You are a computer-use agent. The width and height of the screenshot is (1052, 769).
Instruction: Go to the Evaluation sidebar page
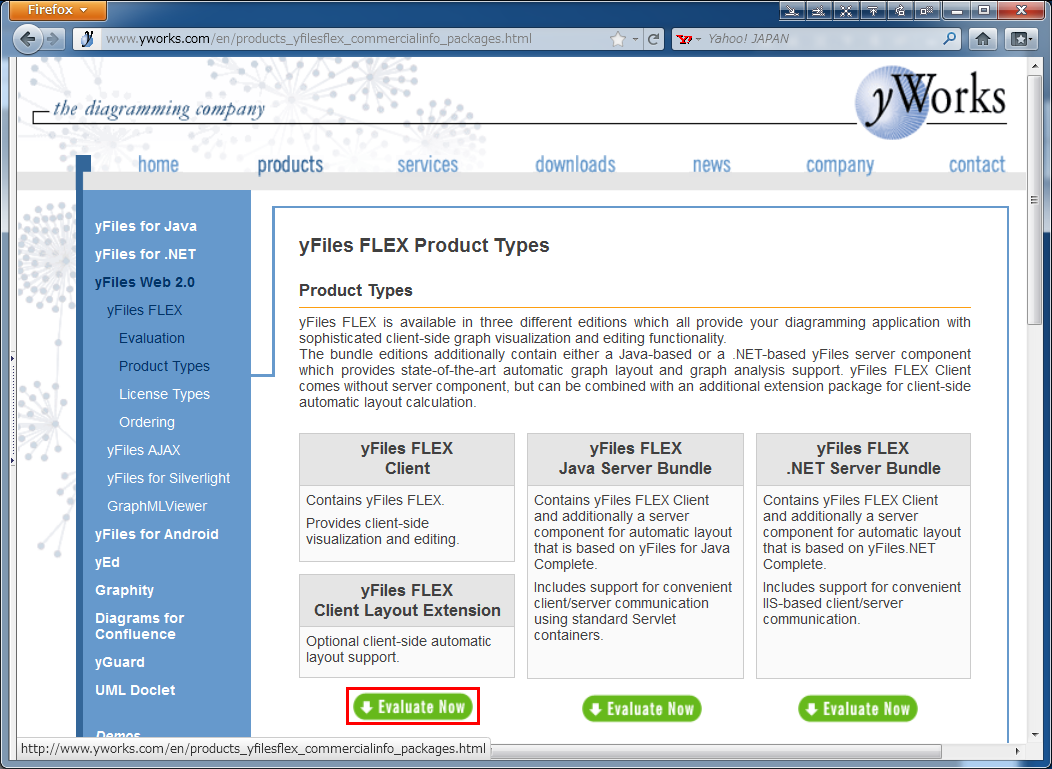[x=152, y=338]
